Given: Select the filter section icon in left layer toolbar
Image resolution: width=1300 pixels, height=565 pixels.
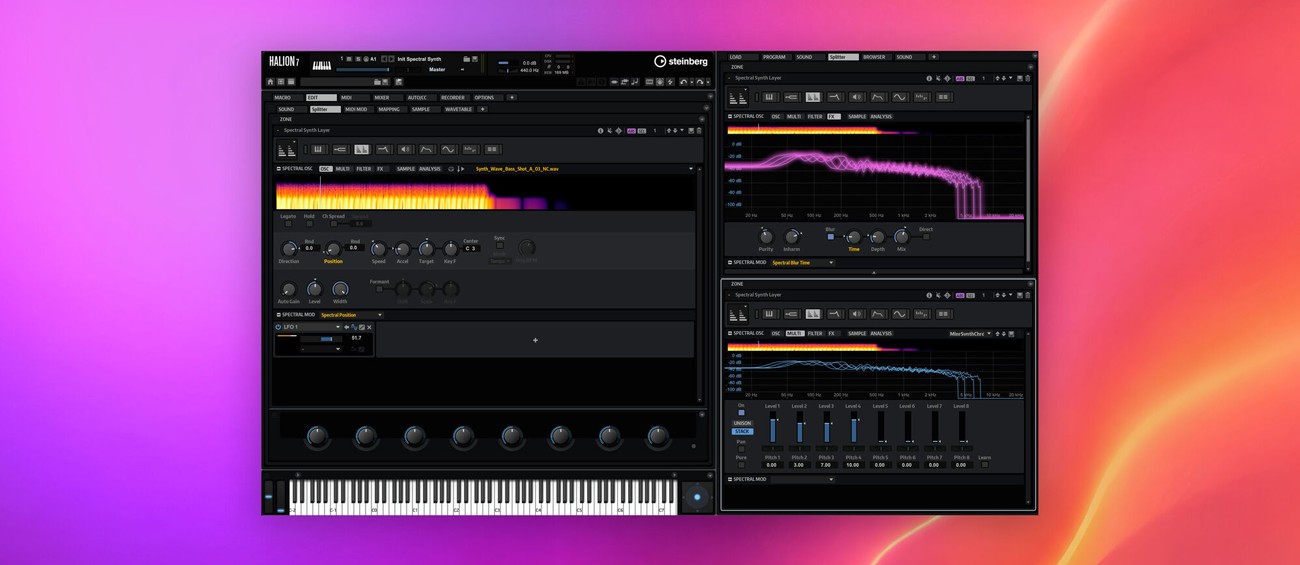Looking at the screenshot, I should pos(383,149).
